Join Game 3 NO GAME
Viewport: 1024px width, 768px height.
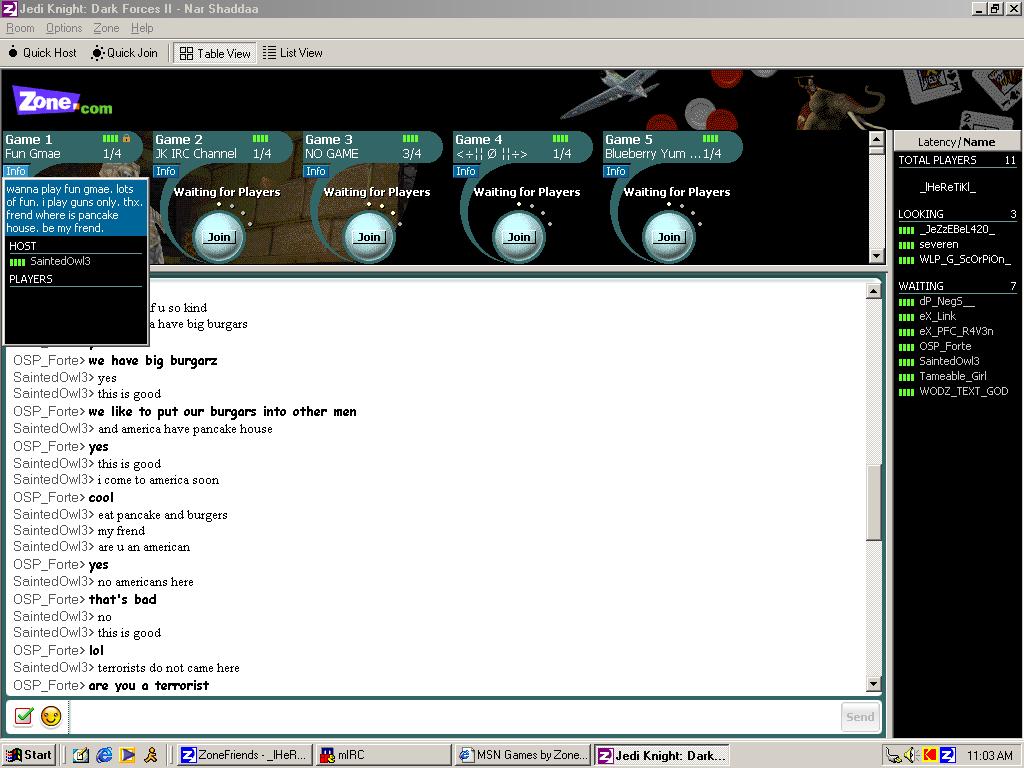click(x=369, y=237)
